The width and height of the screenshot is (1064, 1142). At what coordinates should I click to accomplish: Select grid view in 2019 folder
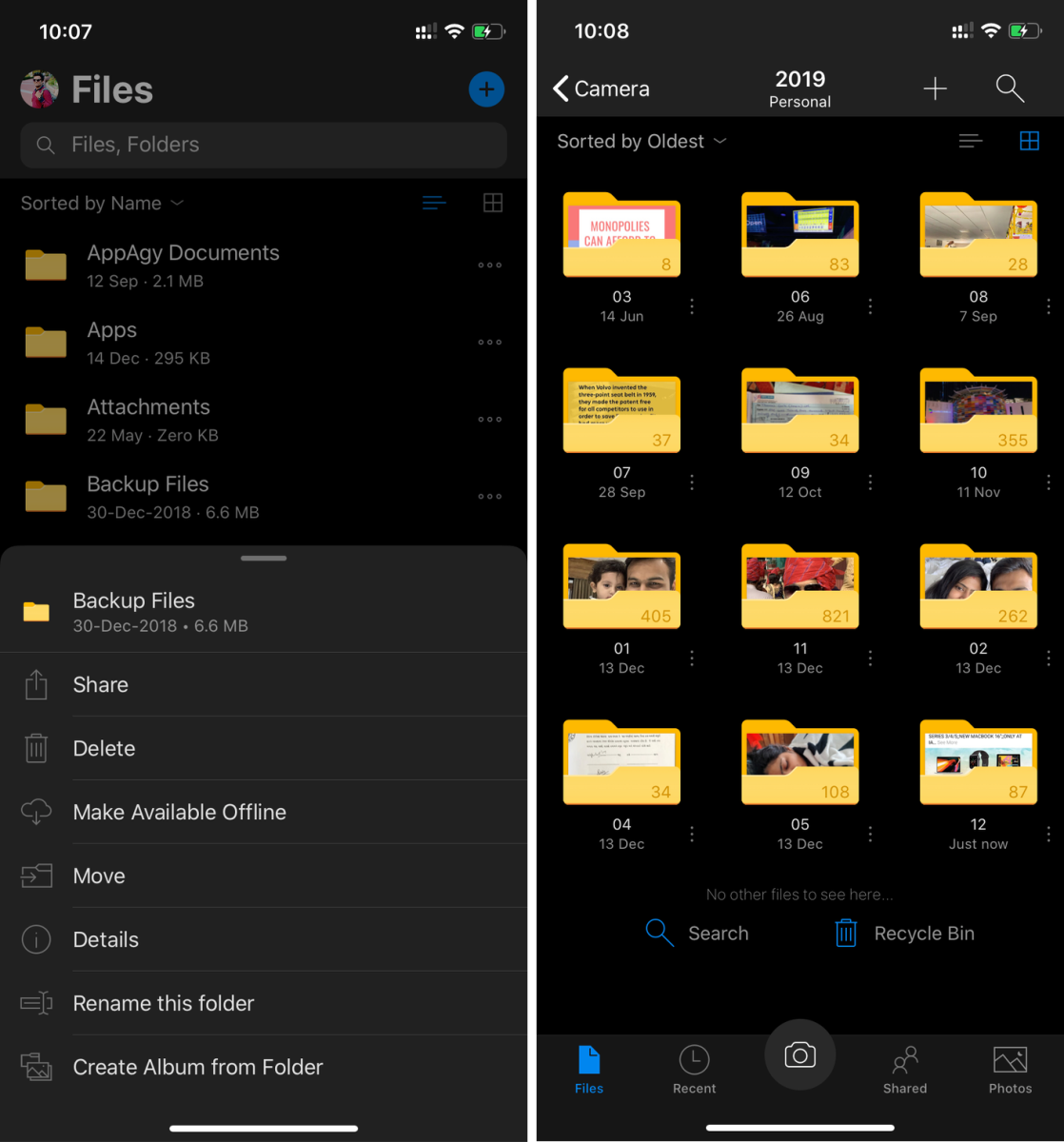coord(1030,141)
